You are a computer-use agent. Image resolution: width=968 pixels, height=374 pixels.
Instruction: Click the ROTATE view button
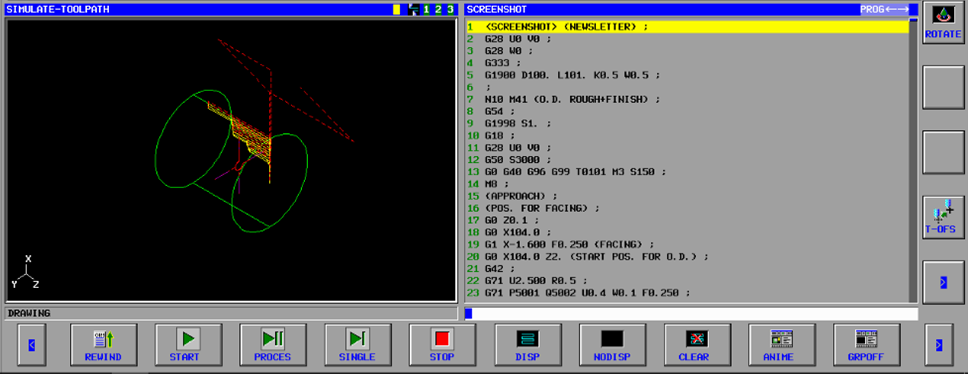pyautogui.click(x=943, y=23)
